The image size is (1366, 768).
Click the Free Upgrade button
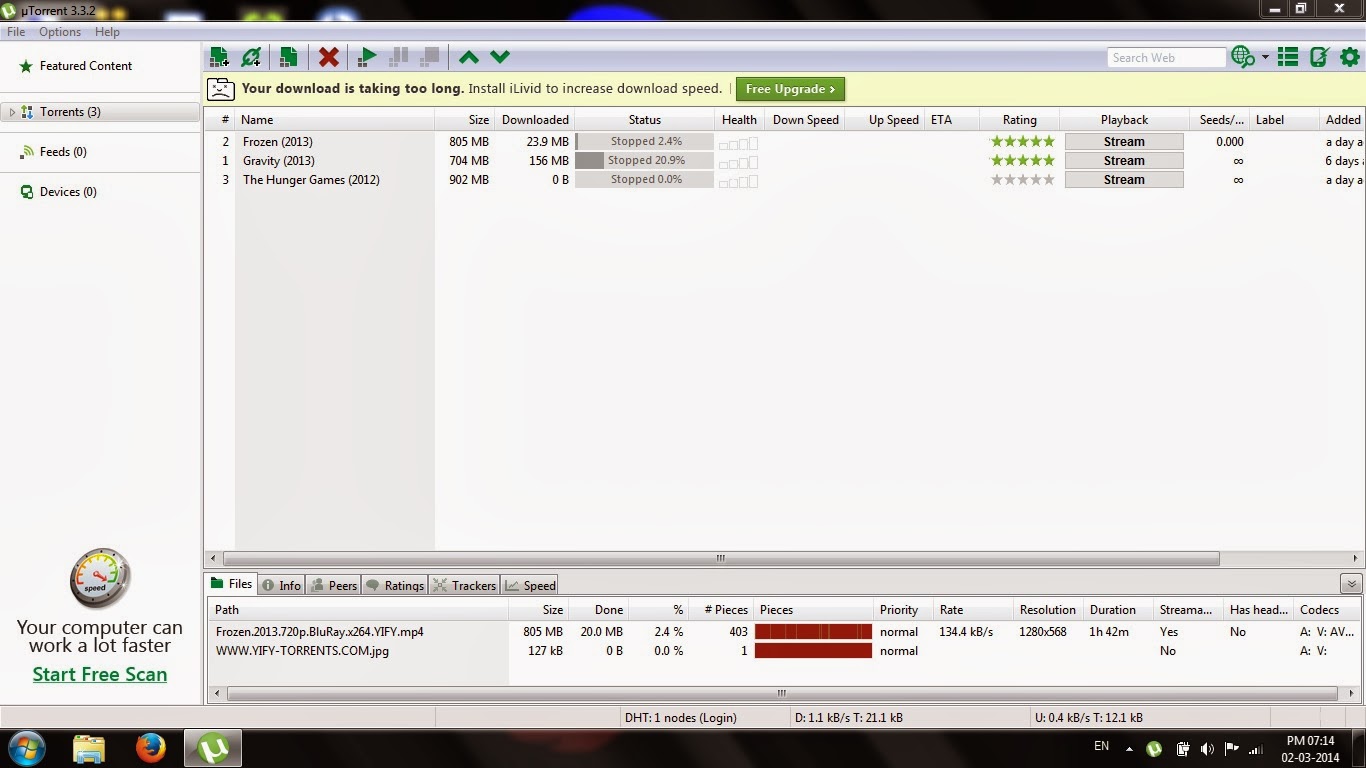[x=790, y=89]
